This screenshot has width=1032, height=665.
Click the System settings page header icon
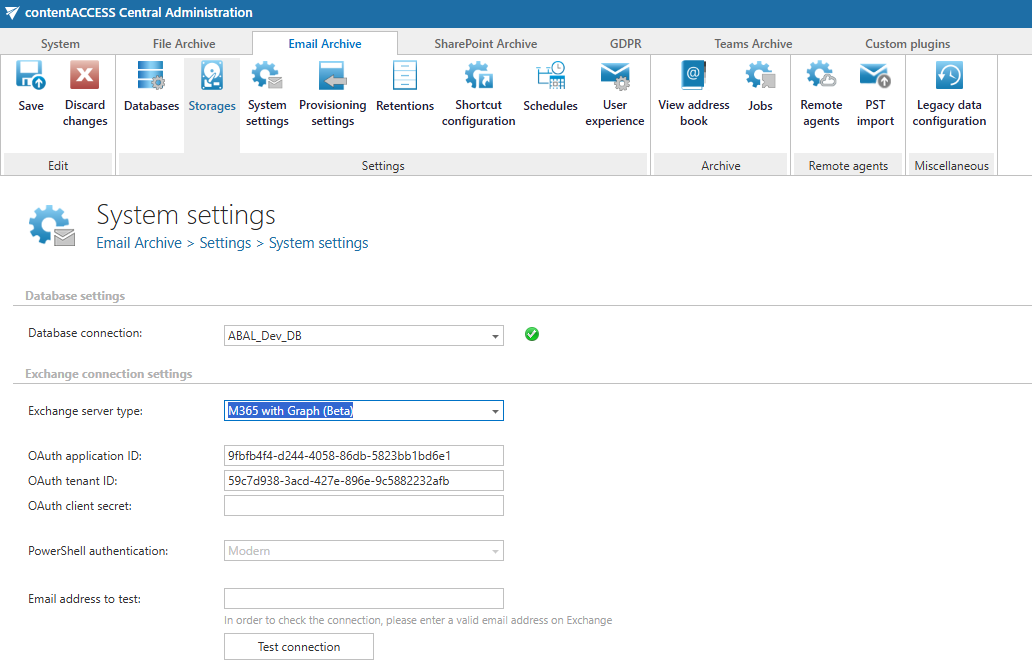pyautogui.click(x=52, y=226)
